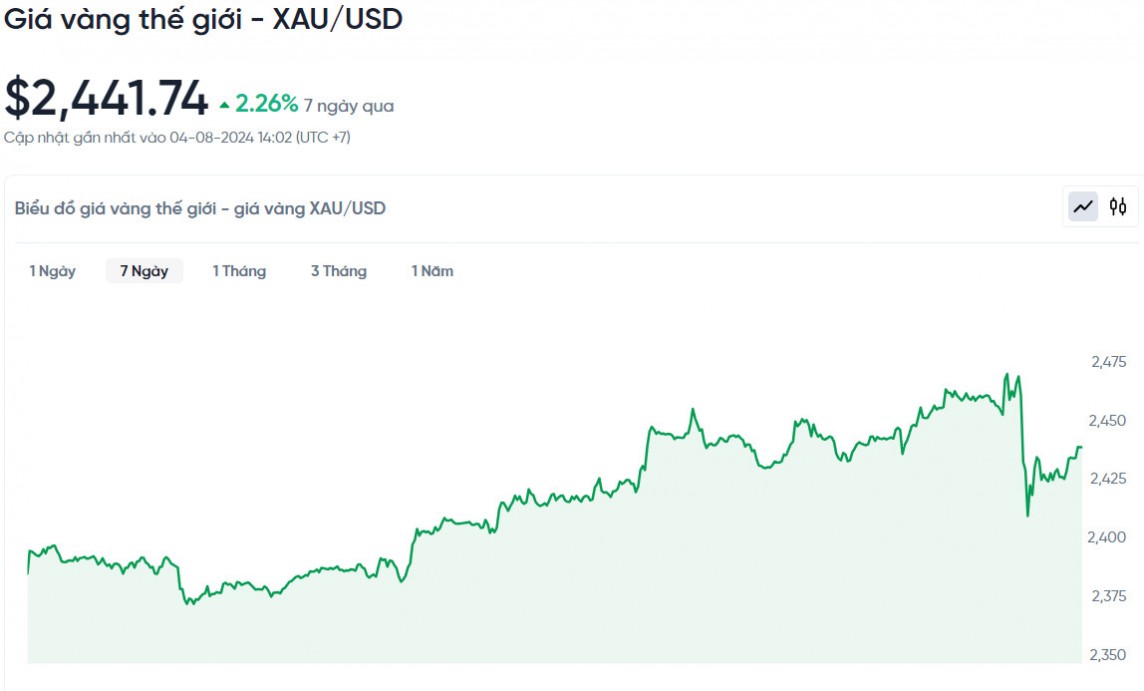
Task: Switch to the line chart view icon
Action: pos(1083,207)
